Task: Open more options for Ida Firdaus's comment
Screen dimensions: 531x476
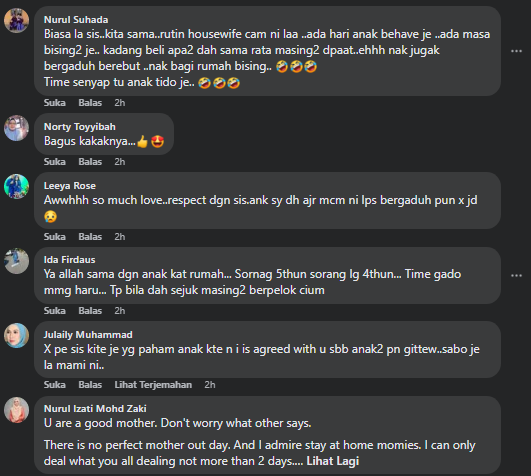Action: [516, 276]
